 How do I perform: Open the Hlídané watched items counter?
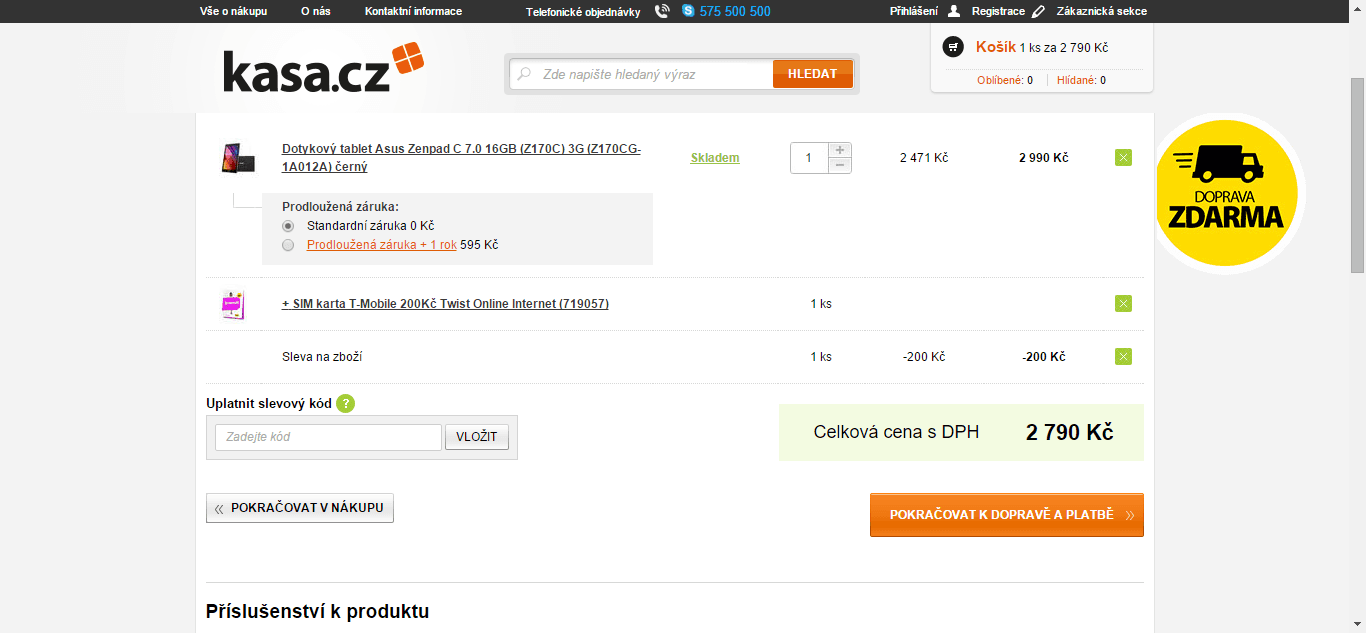click(x=1082, y=80)
